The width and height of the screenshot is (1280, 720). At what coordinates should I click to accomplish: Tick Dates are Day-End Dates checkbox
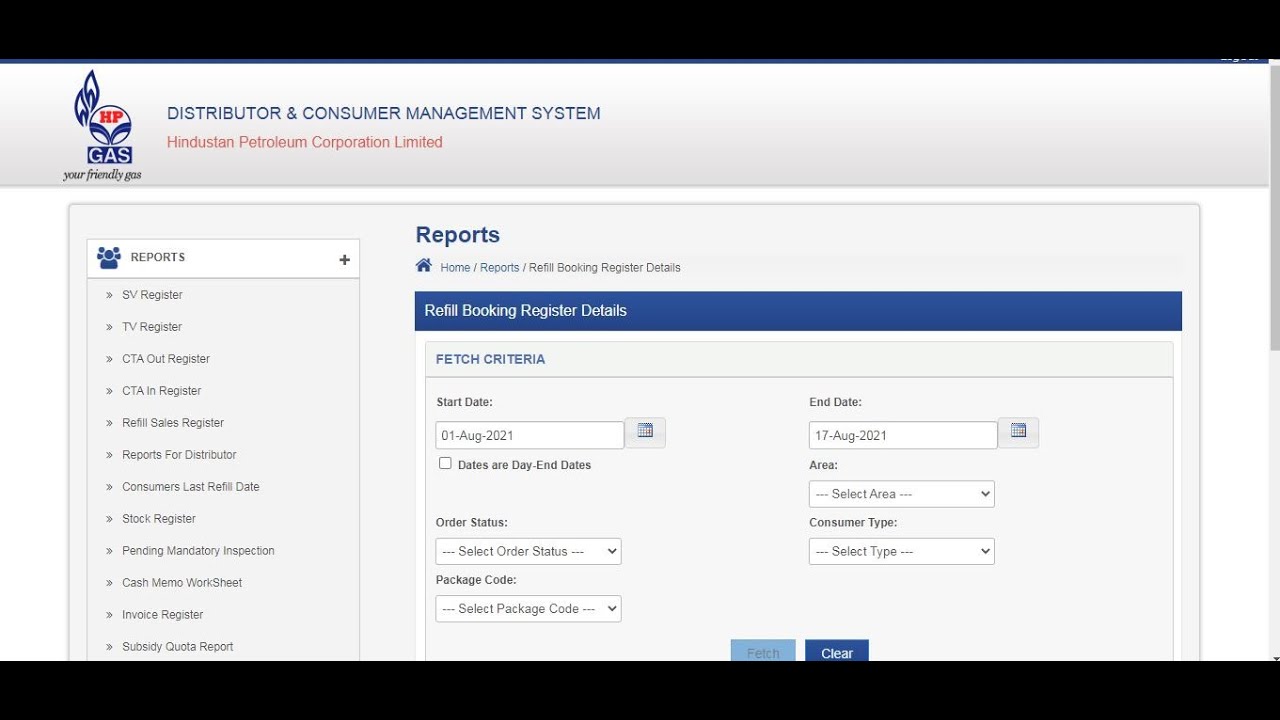(445, 463)
